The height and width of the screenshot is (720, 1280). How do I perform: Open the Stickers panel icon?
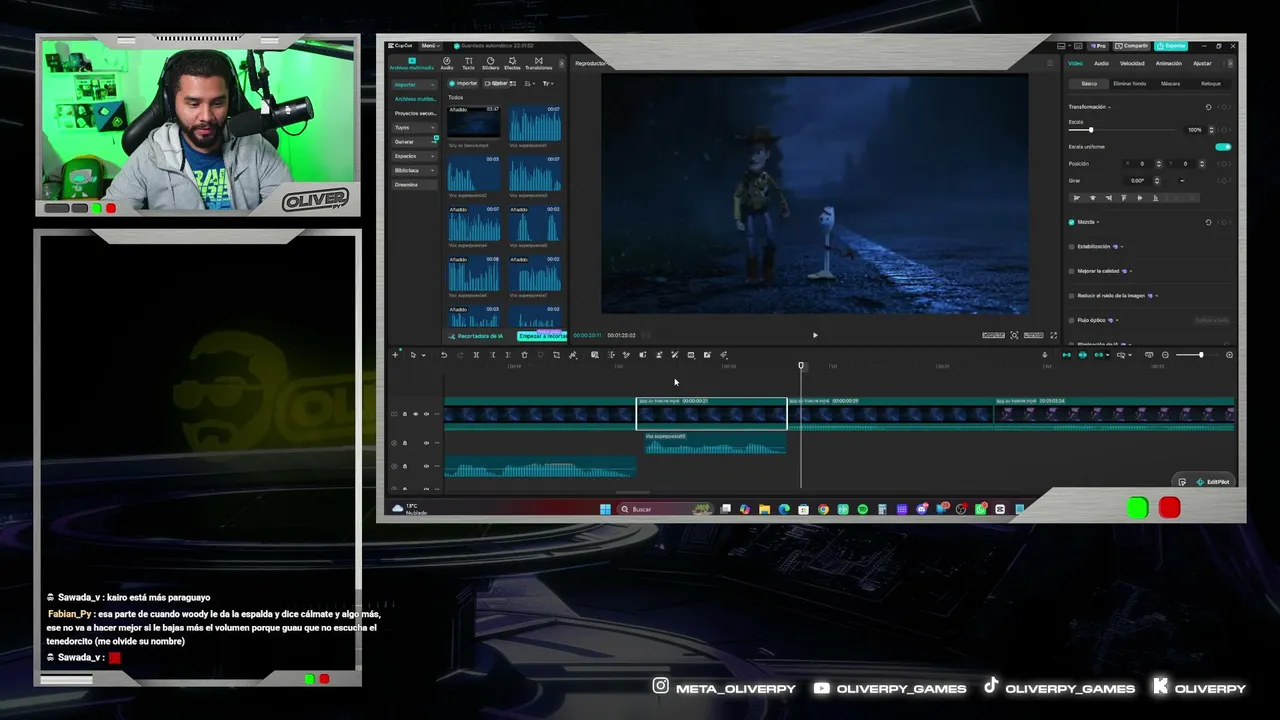click(x=490, y=63)
